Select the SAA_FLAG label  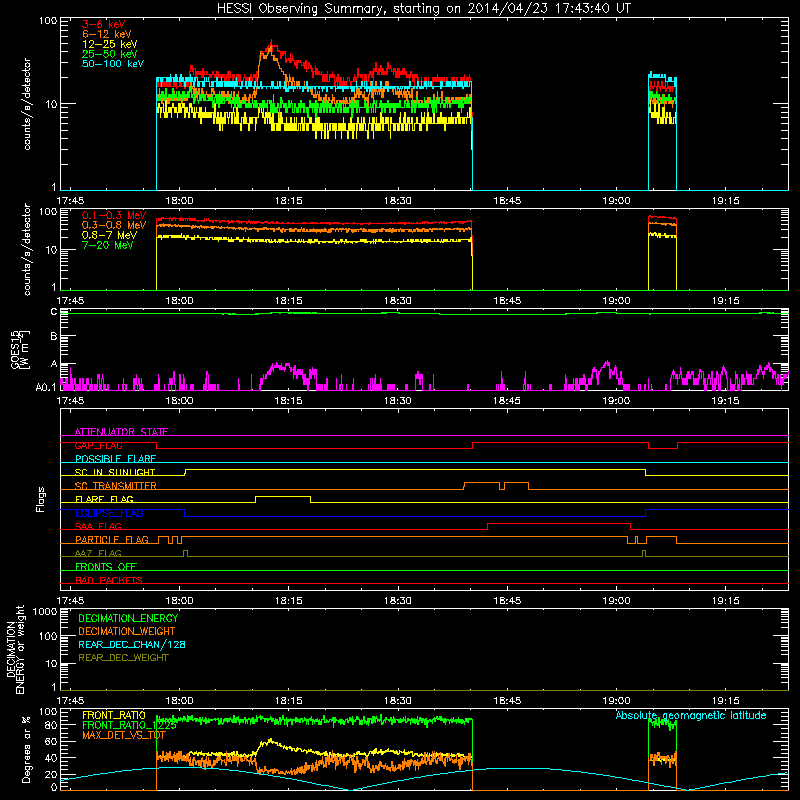(x=98, y=526)
